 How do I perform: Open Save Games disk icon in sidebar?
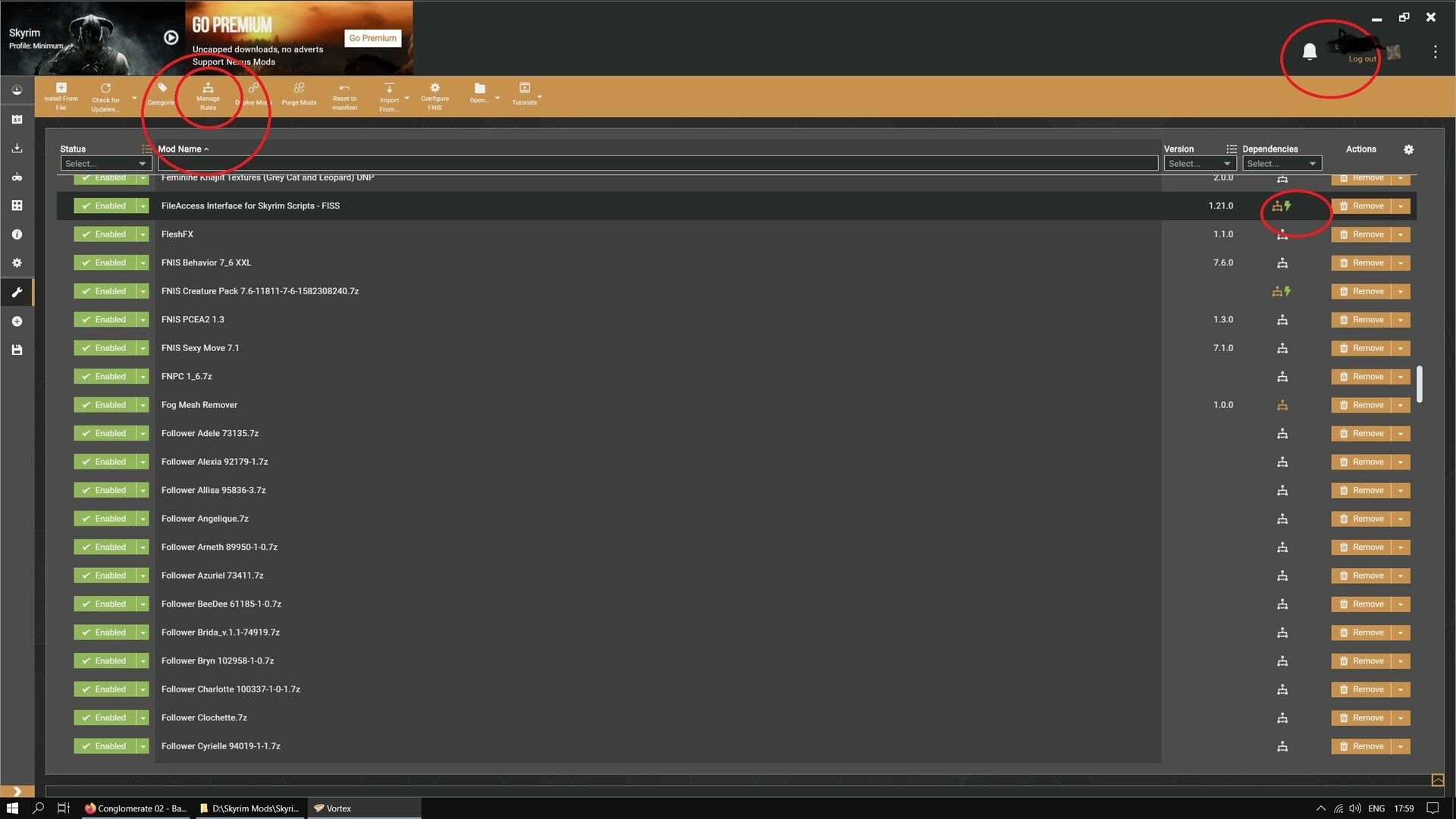pyautogui.click(x=17, y=350)
